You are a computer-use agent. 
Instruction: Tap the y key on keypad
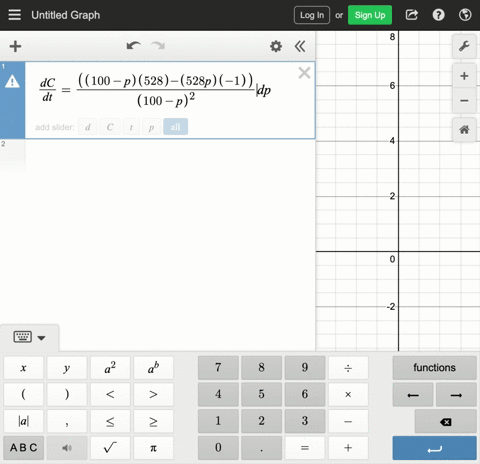pyautogui.click(x=67, y=368)
